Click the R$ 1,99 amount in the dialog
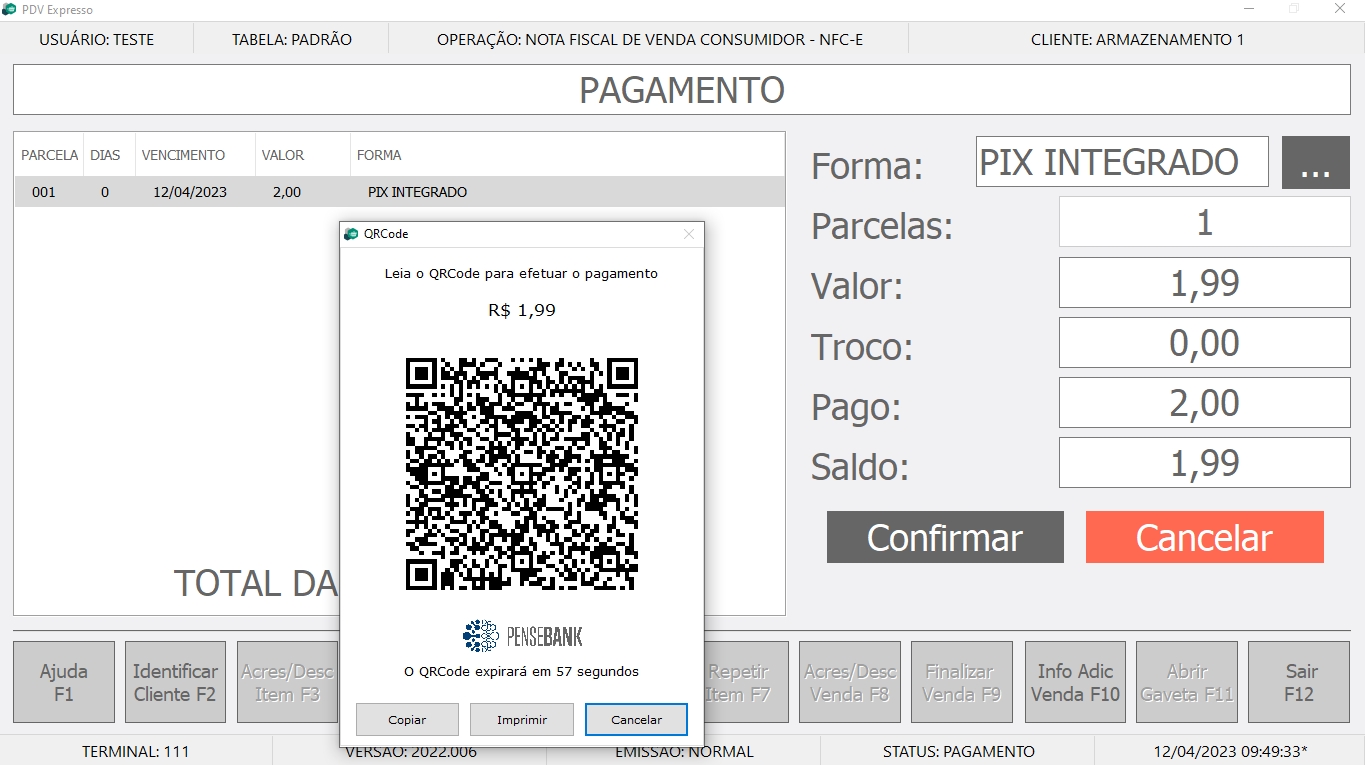 coord(522,310)
